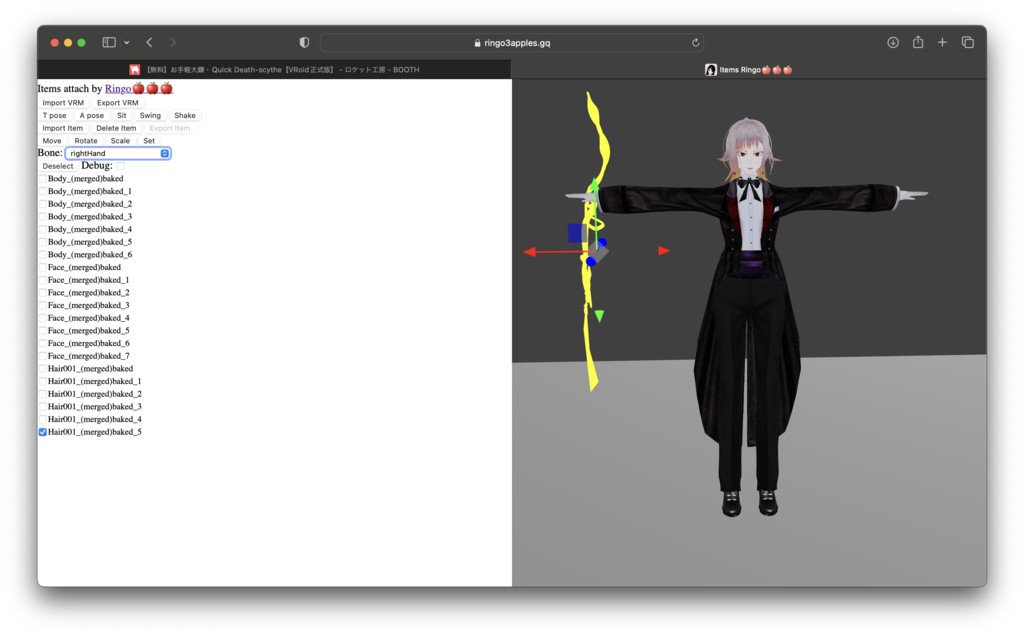Show downloads via the download icon
The width and height of the screenshot is (1024, 636).
(893, 42)
